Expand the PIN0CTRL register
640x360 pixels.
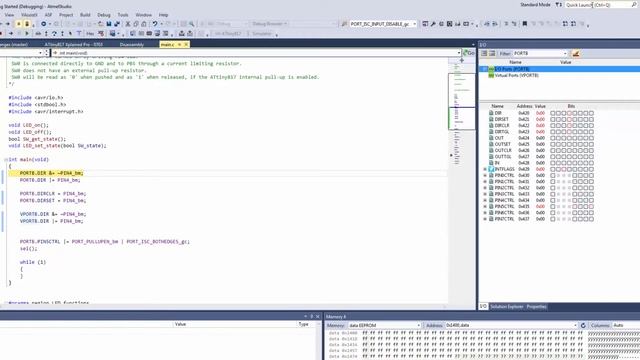pyautogui.click(x=485, y=176)
